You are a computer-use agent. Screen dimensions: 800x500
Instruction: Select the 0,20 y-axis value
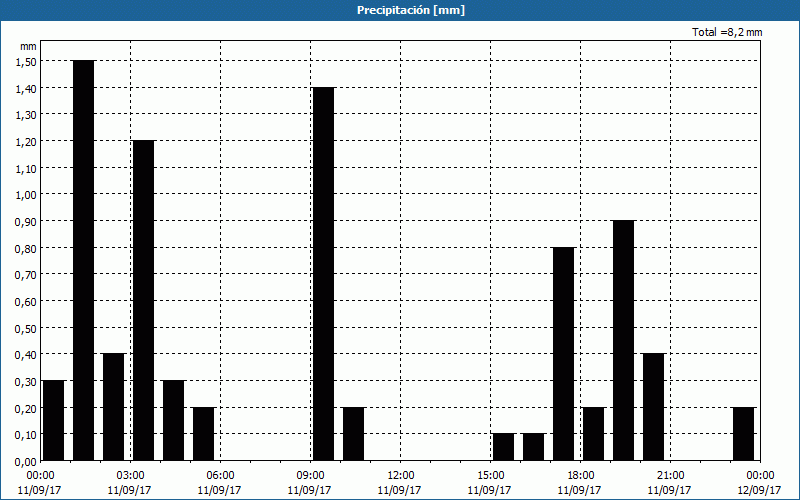coord(26,408)
